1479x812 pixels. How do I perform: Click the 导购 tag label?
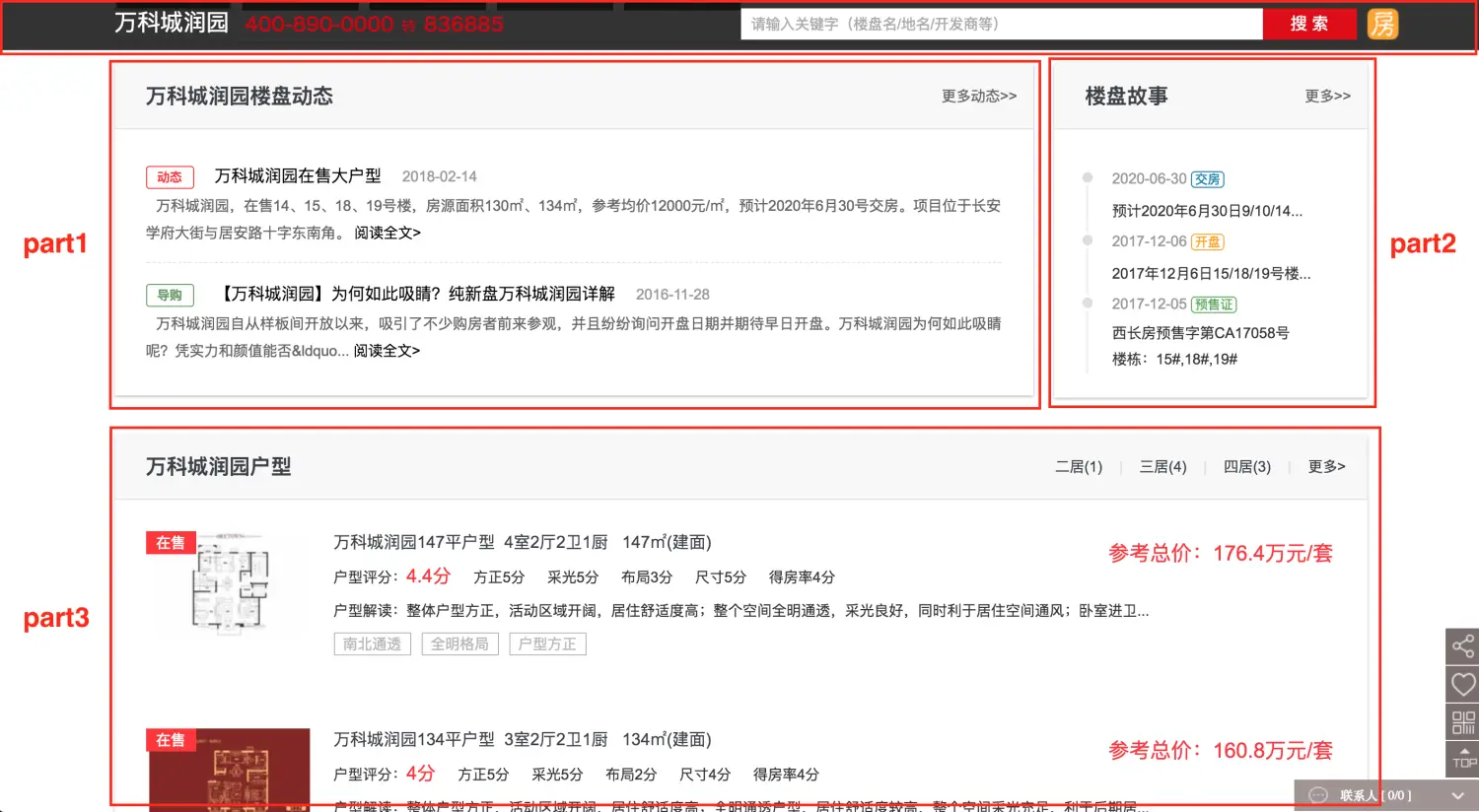point(170,295)
